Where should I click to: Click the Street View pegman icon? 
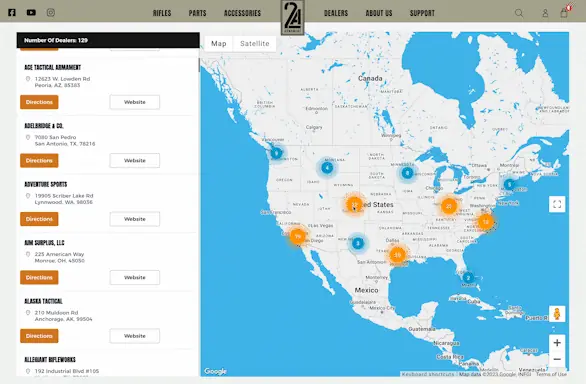point(557,314)
